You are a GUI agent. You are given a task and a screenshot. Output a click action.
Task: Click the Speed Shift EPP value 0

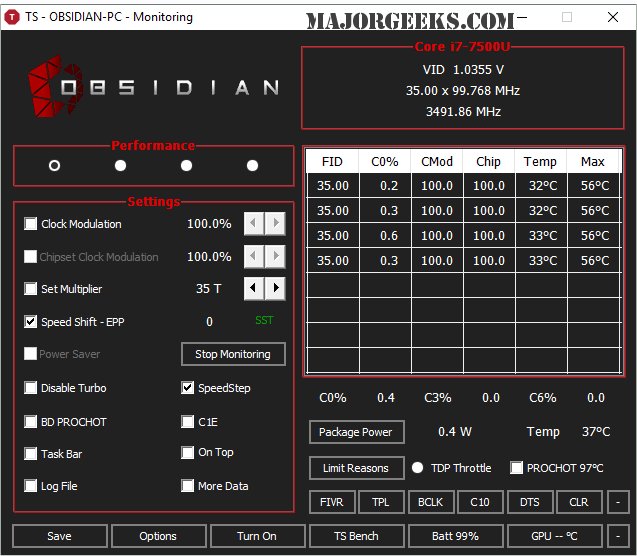209,322
